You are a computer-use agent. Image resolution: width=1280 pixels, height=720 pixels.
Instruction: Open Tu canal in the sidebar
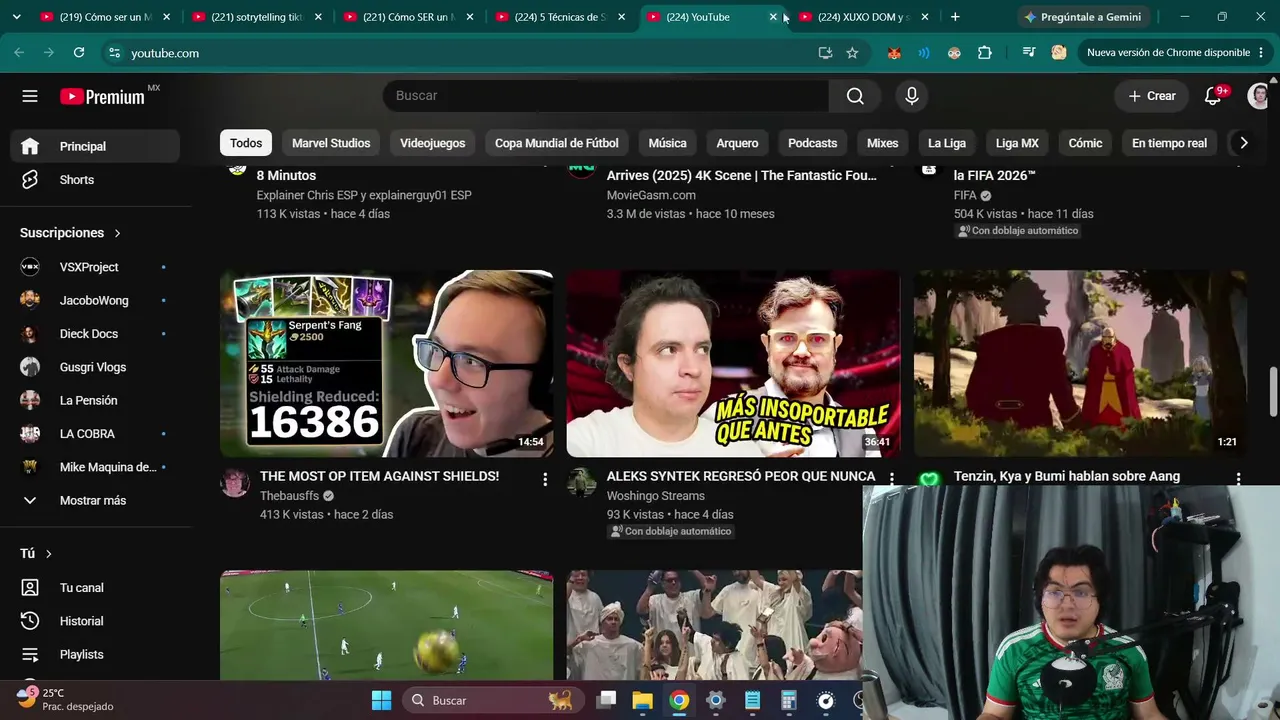[96, 588]
